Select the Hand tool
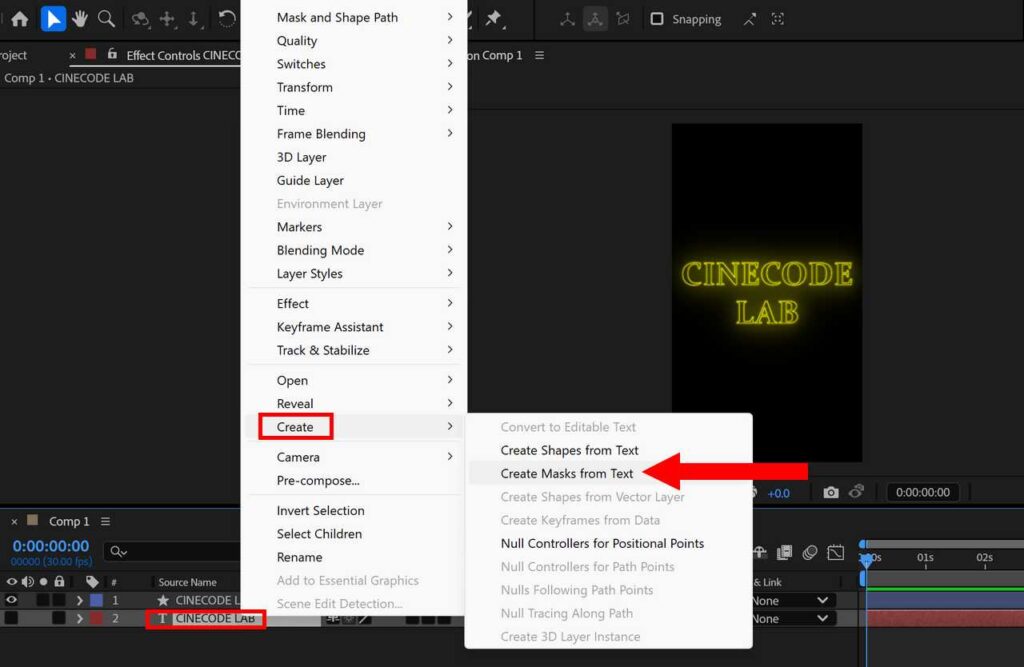Screen dimensions: 1024x667 click(80, 19)
